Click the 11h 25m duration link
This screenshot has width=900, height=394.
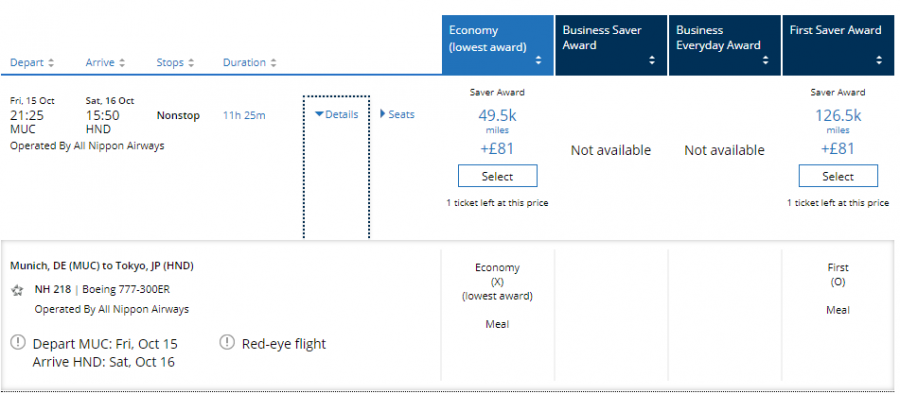pos(244,115)
